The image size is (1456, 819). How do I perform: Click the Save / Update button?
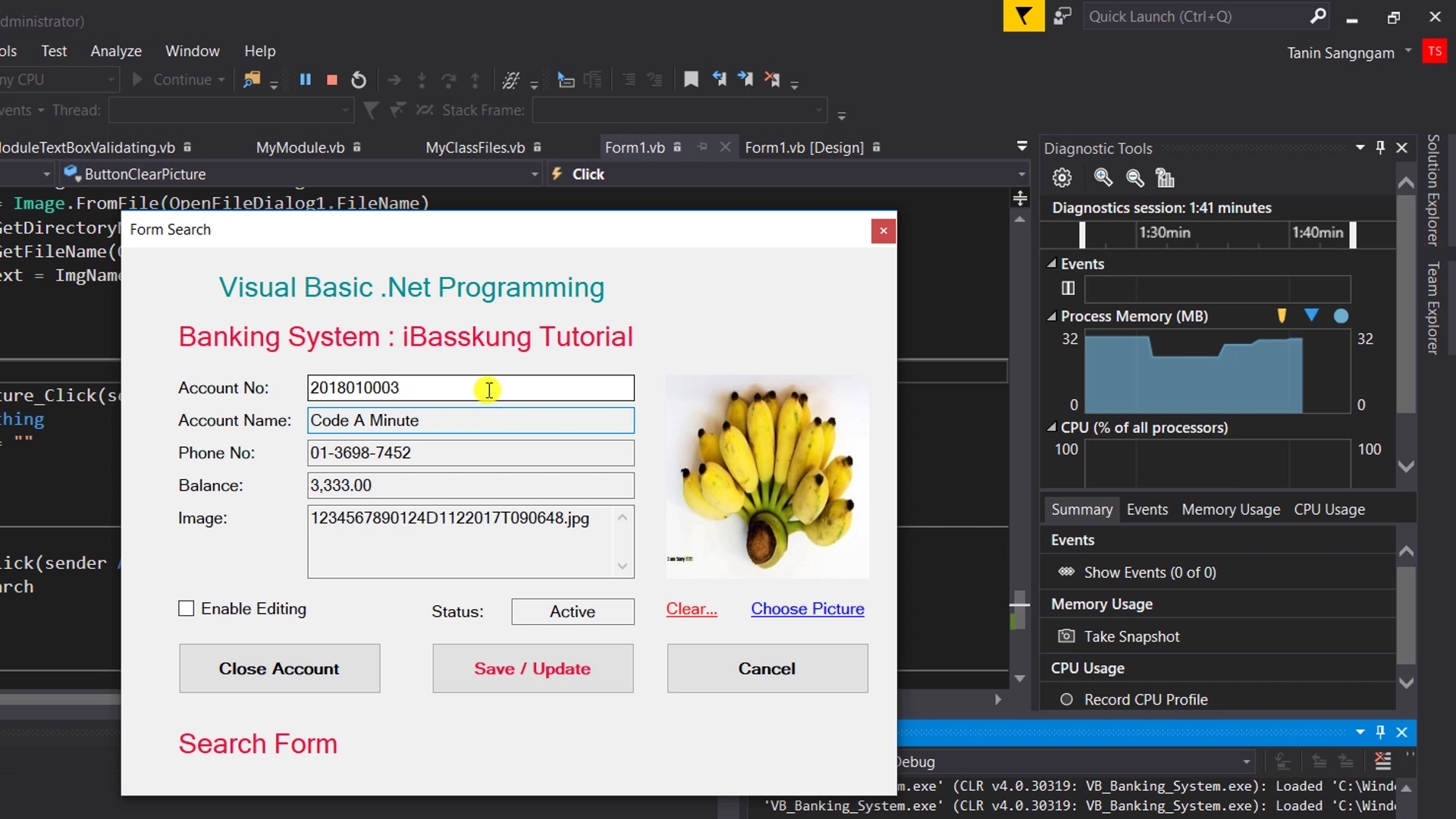[533, 668]
